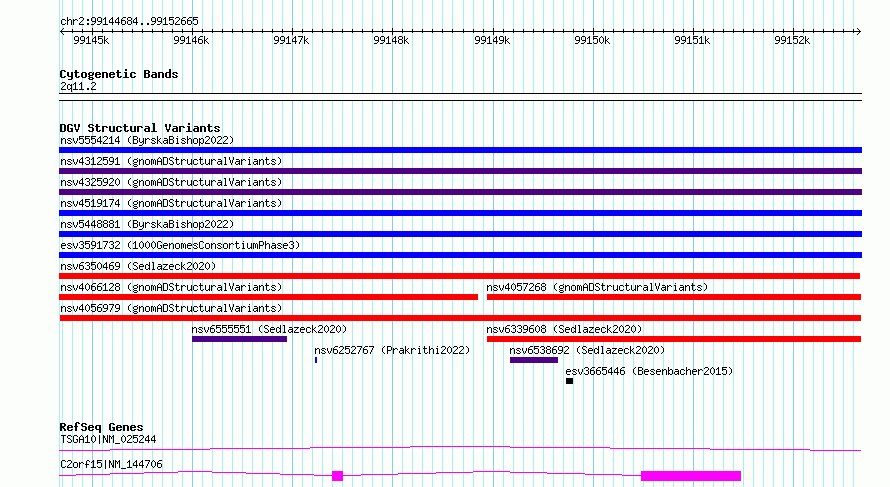Select the nsv4519174 variant label

(171, 203)
